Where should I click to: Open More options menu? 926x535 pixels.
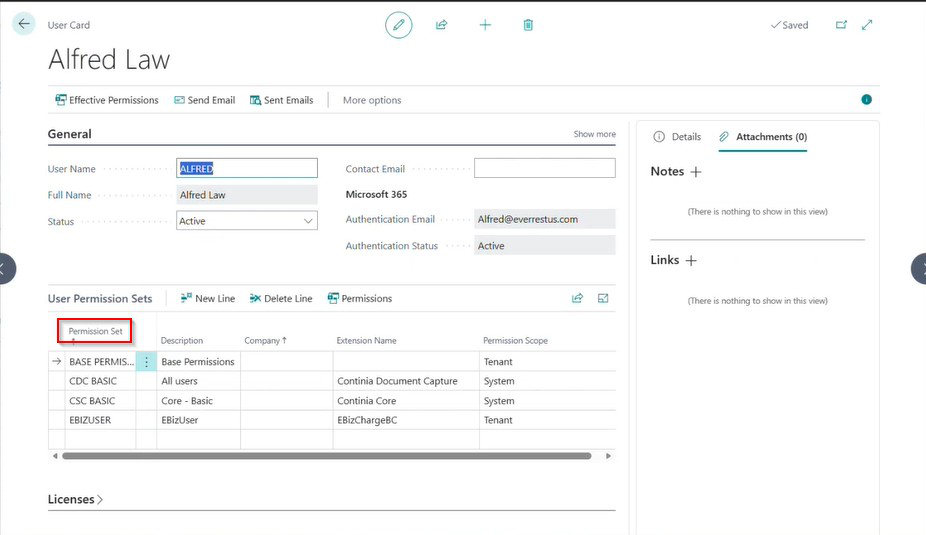point(372,100)
